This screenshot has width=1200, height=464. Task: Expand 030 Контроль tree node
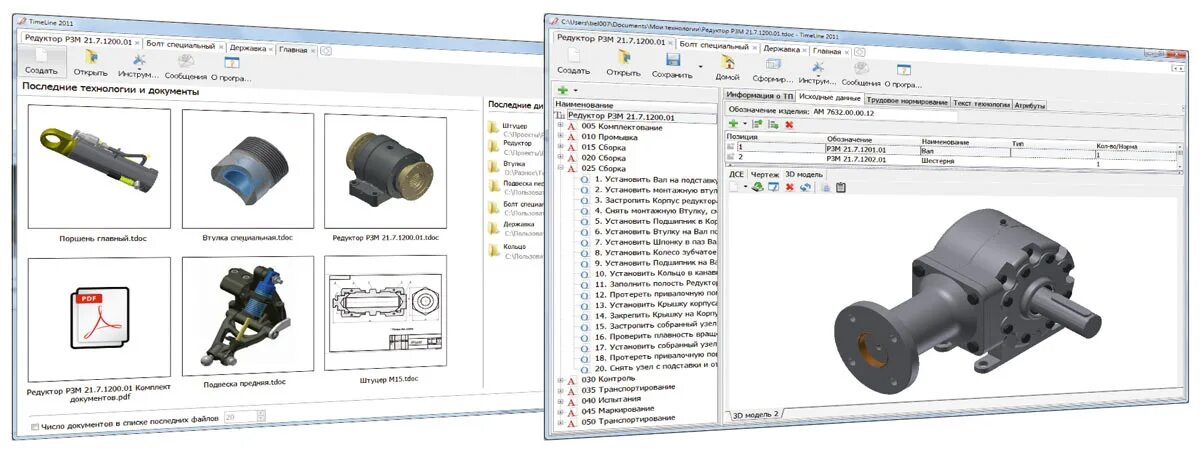point(560,379)
